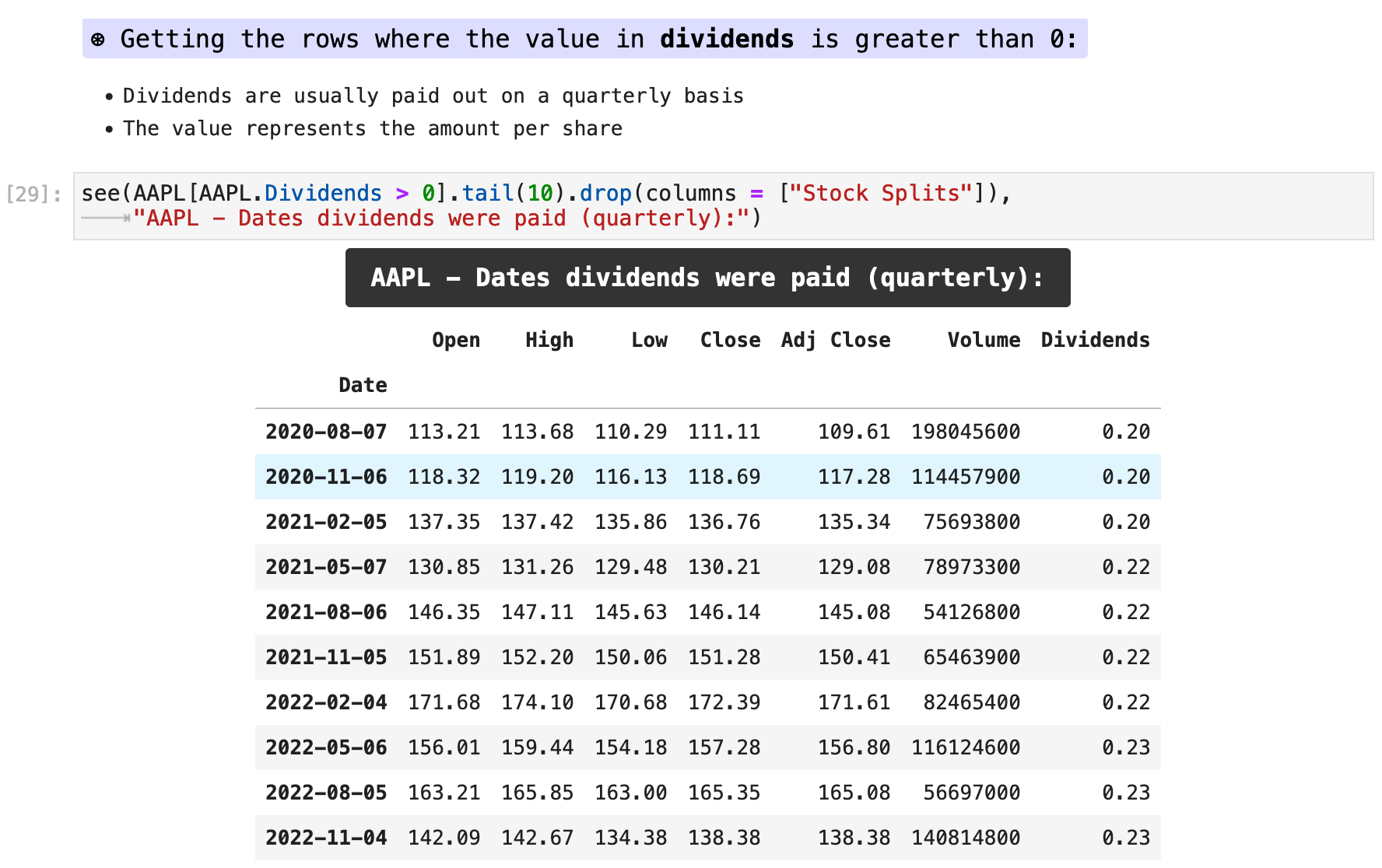This screenshot has width=1382, height=868.
Task: Click the bullet 'Dividends are usually paid out on a quarterly basis'
Action: [433, 96]
